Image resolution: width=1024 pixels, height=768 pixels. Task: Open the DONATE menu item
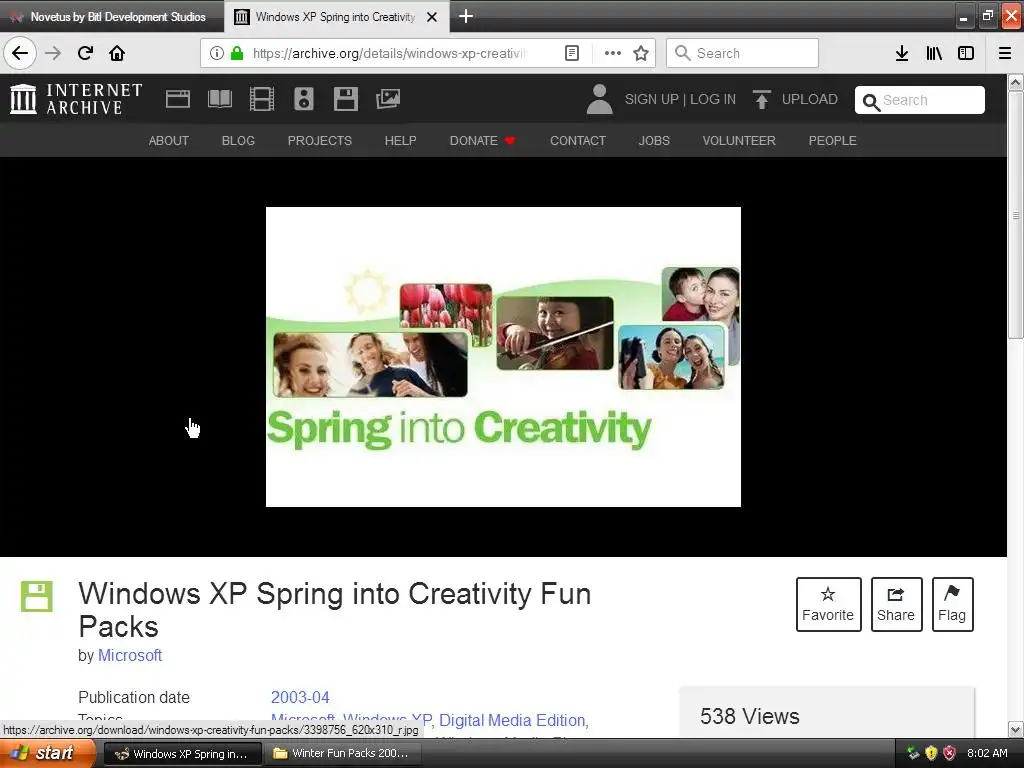[x=482, y=140]
